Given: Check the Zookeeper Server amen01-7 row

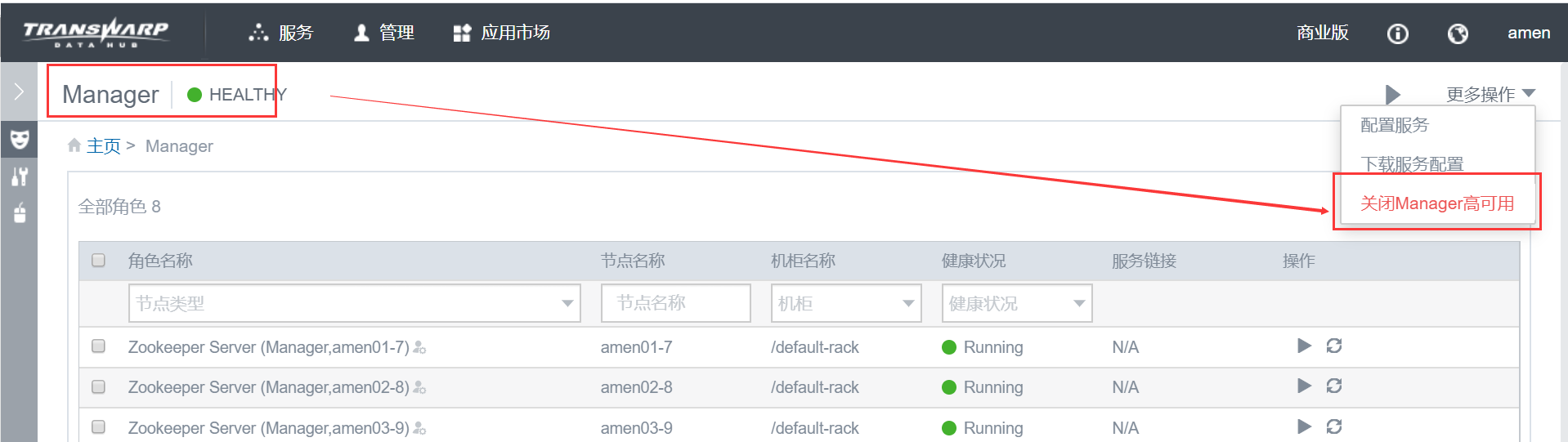Looking at the screenshot, I should point(99,346).
